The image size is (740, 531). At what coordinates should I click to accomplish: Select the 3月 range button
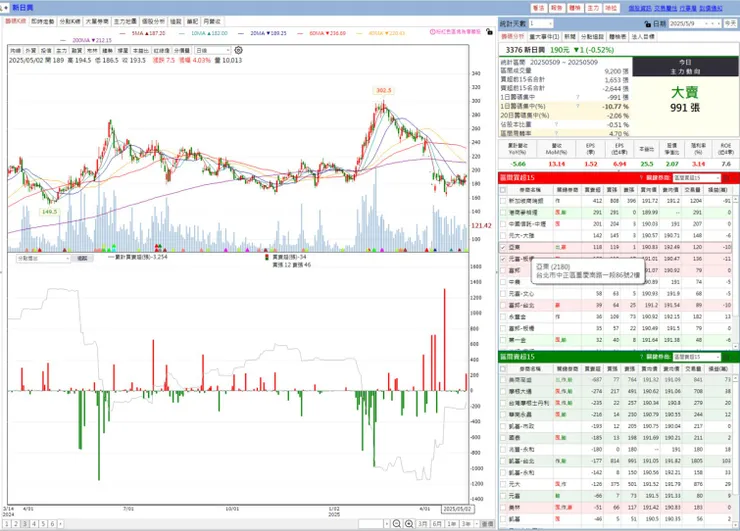[x=422, y=524]
